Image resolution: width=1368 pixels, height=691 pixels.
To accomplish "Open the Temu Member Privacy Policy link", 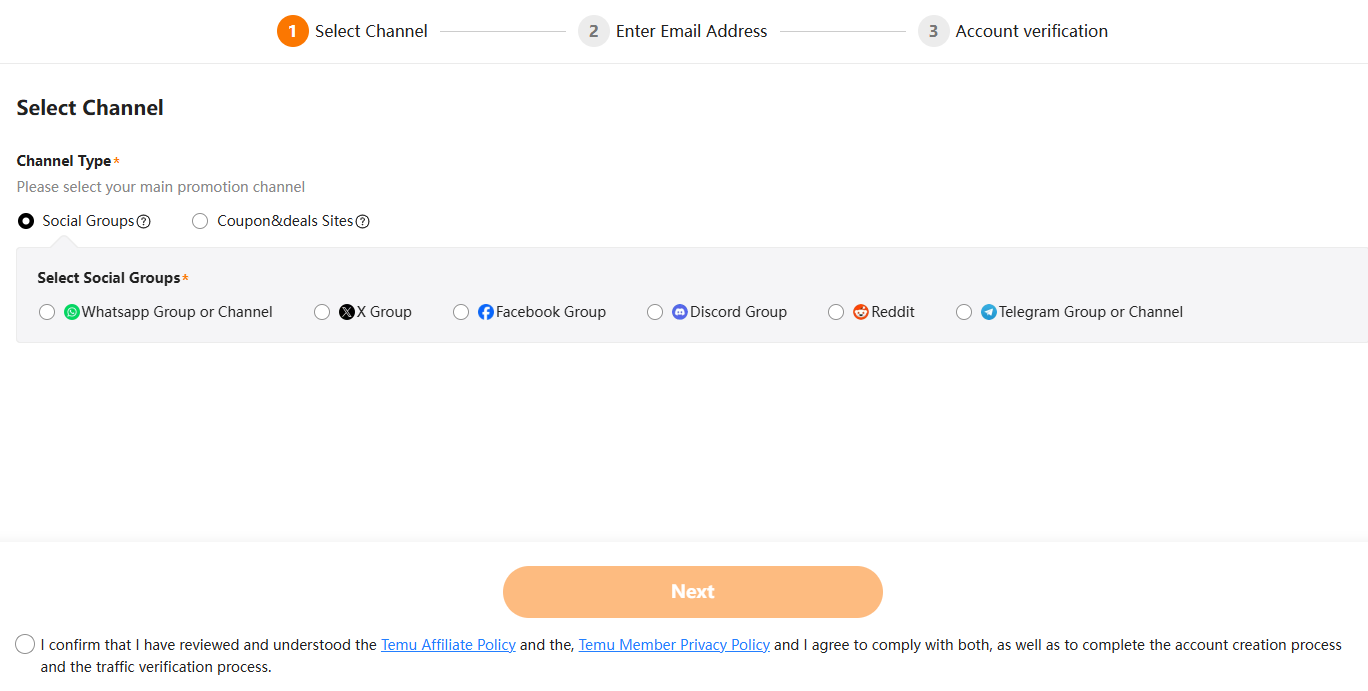I will 674,645.
